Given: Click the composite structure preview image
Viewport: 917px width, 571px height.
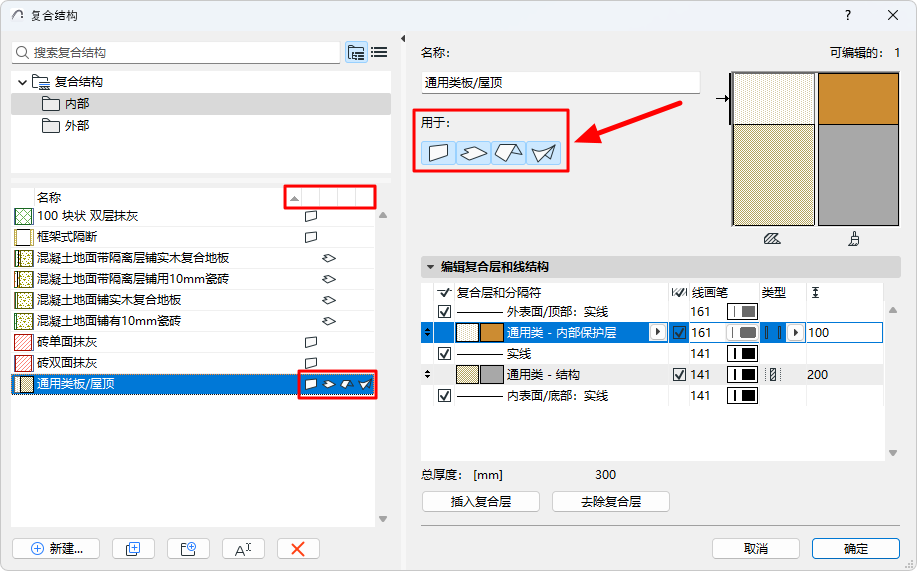Looking at the screenshot, I should click(x=815, y=149).
